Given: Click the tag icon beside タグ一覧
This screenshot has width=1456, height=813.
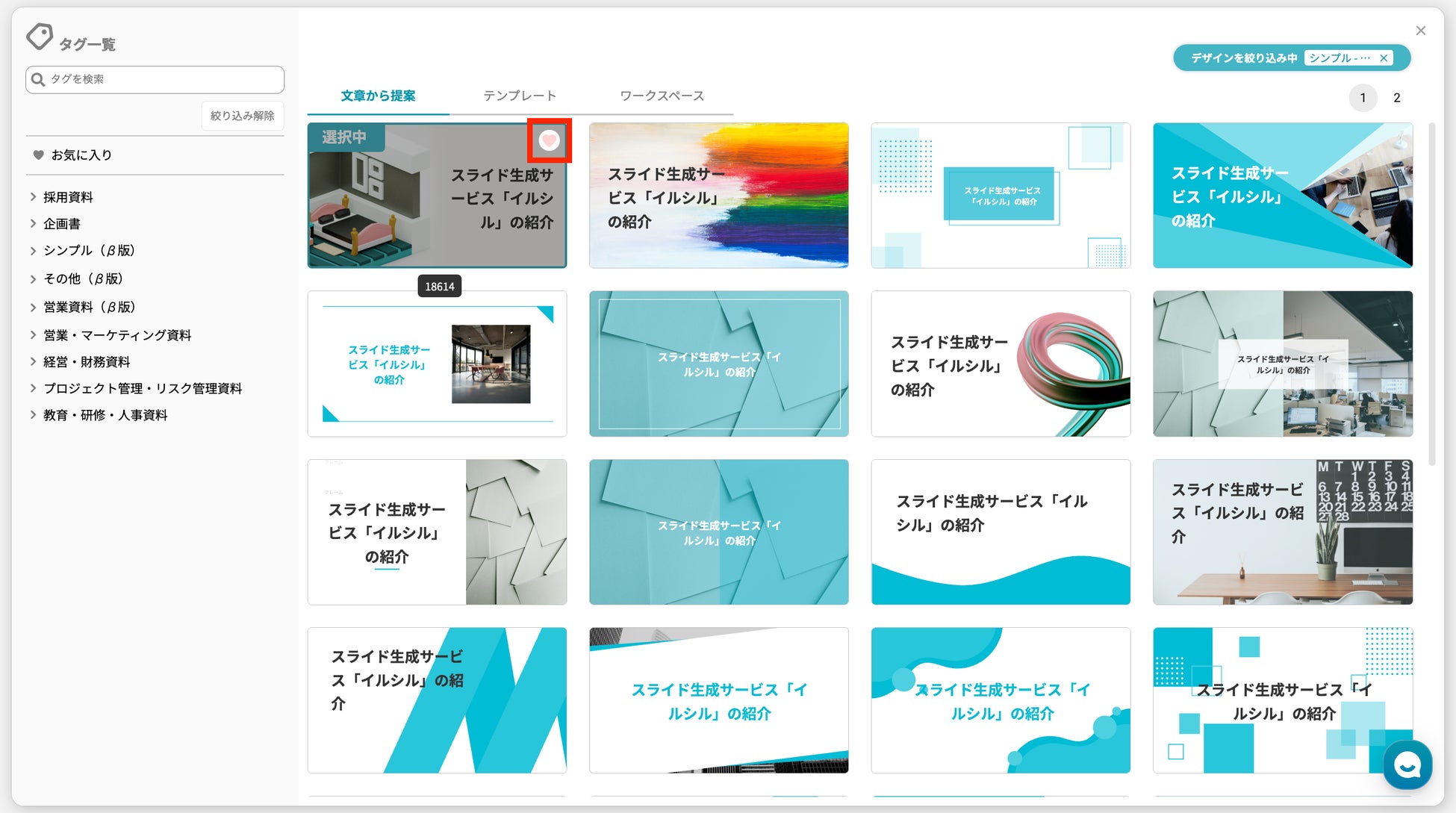Looking at the screenshot, I should (40, 37).
